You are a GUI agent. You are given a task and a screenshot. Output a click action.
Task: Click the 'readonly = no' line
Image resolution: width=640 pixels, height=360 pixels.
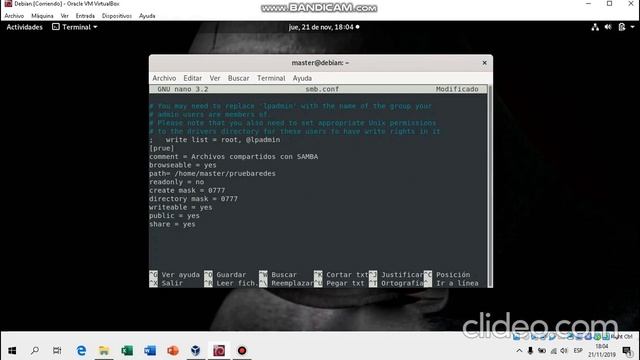pos(176,182)
